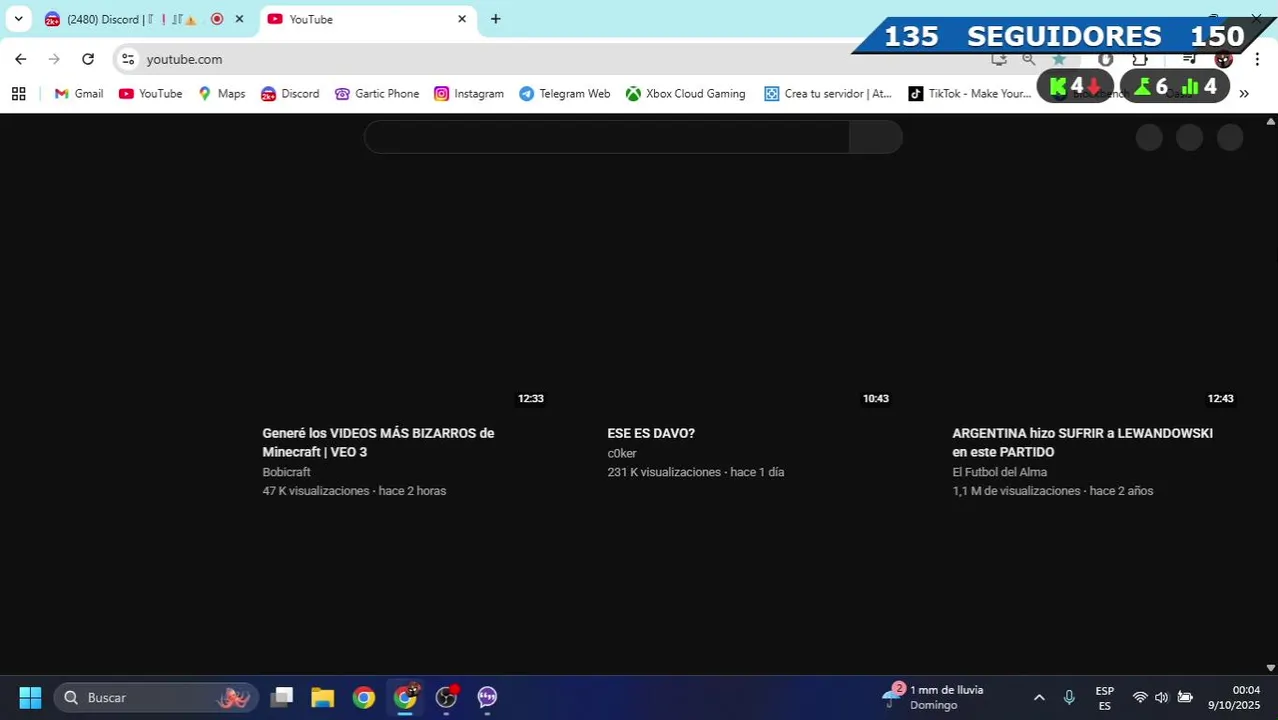The image size is (1278, 720).
Task: Click the 231 K visualizaciones text
Action: coord(664,472)
